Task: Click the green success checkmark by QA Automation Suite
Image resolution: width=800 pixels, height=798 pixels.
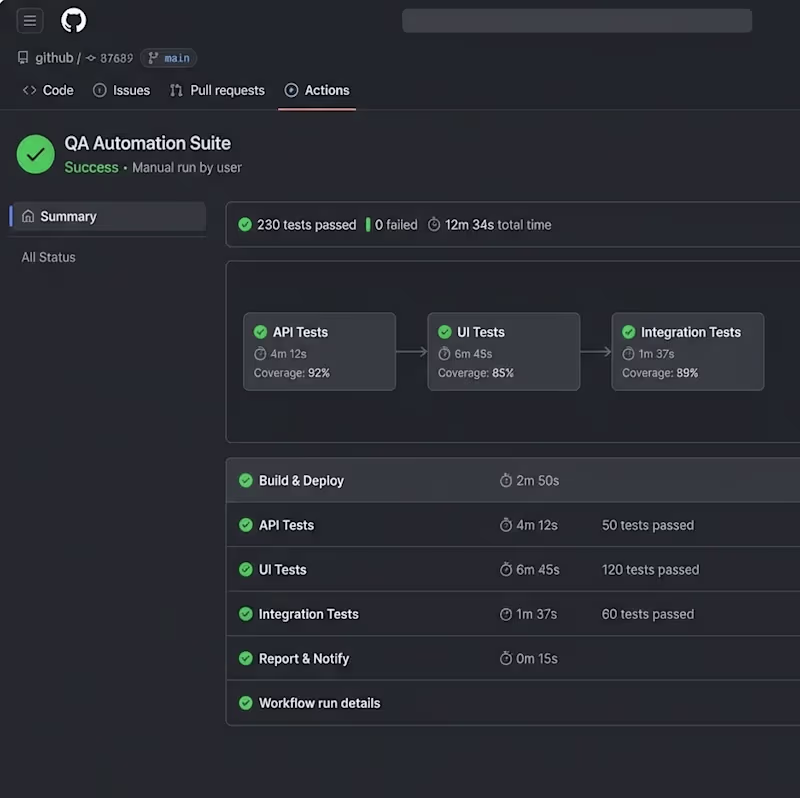Action: (35, 155)
